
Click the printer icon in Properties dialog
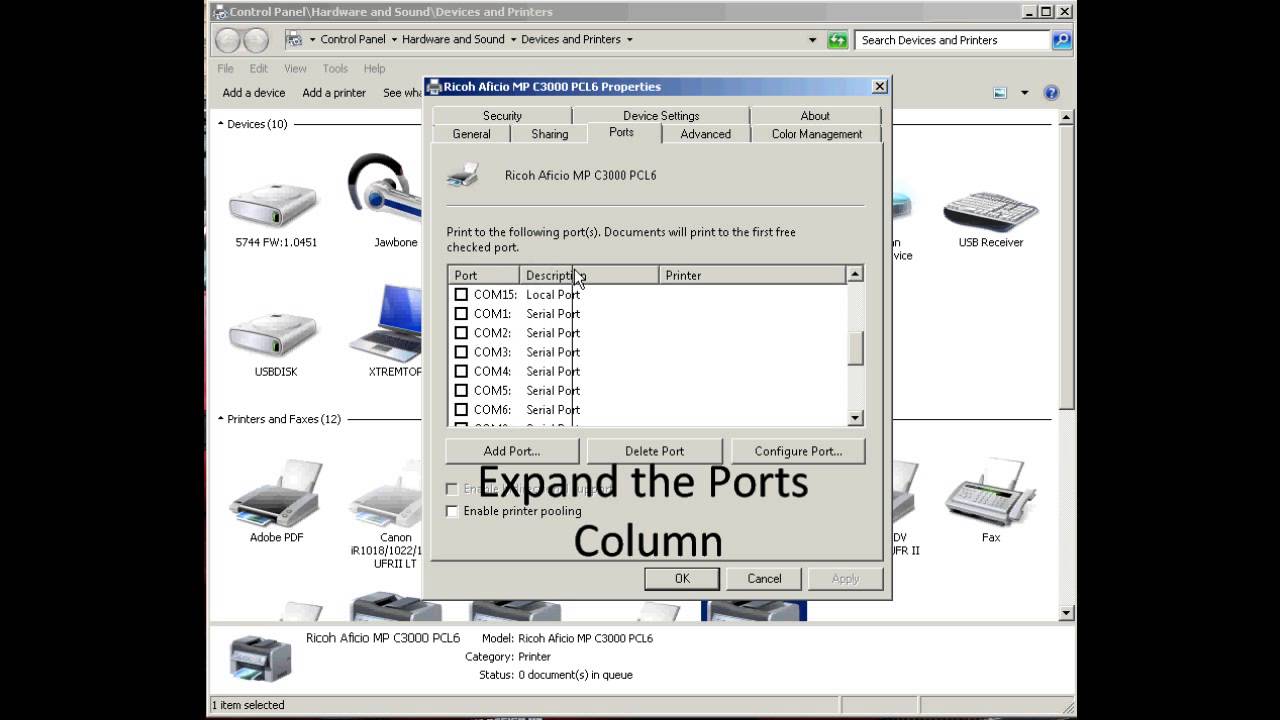463,174
